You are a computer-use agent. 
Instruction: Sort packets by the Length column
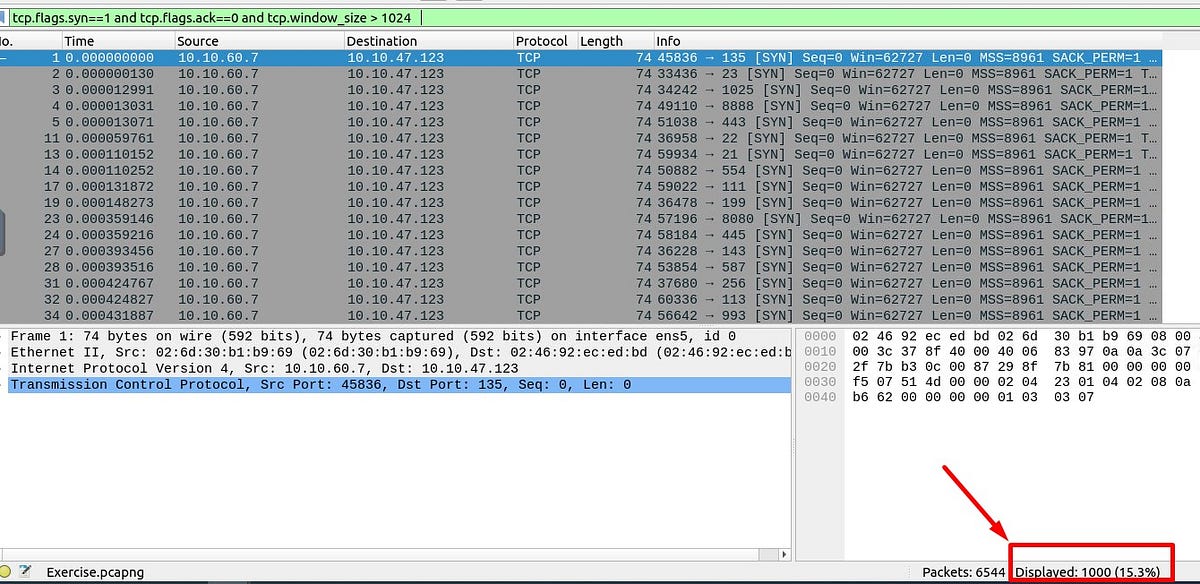tap(600, 41)
